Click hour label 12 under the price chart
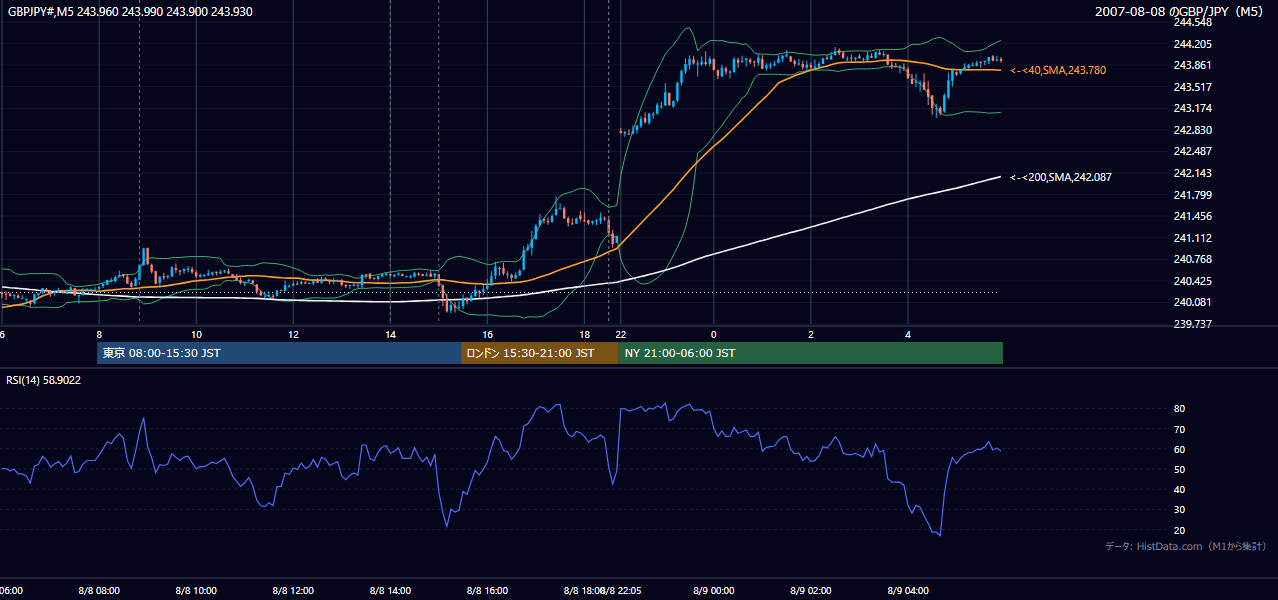 tap(293, 334)
